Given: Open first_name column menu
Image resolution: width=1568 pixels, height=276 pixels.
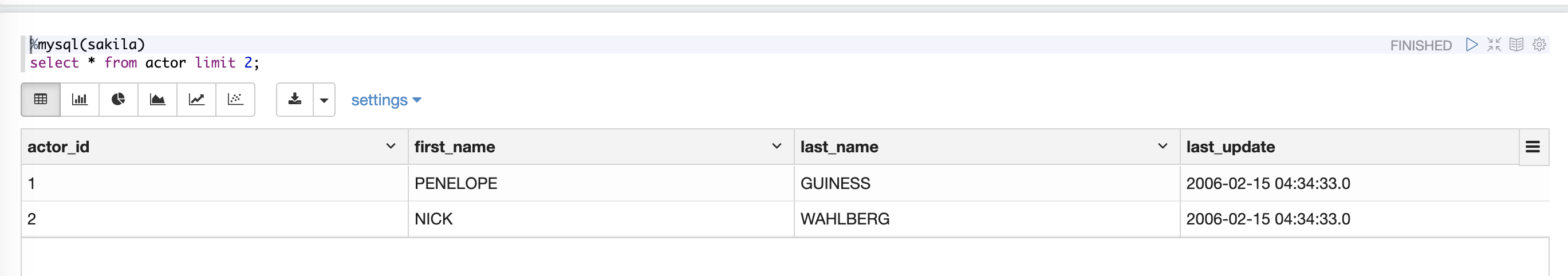Looking at the screenshot, I should coord(777,146).
